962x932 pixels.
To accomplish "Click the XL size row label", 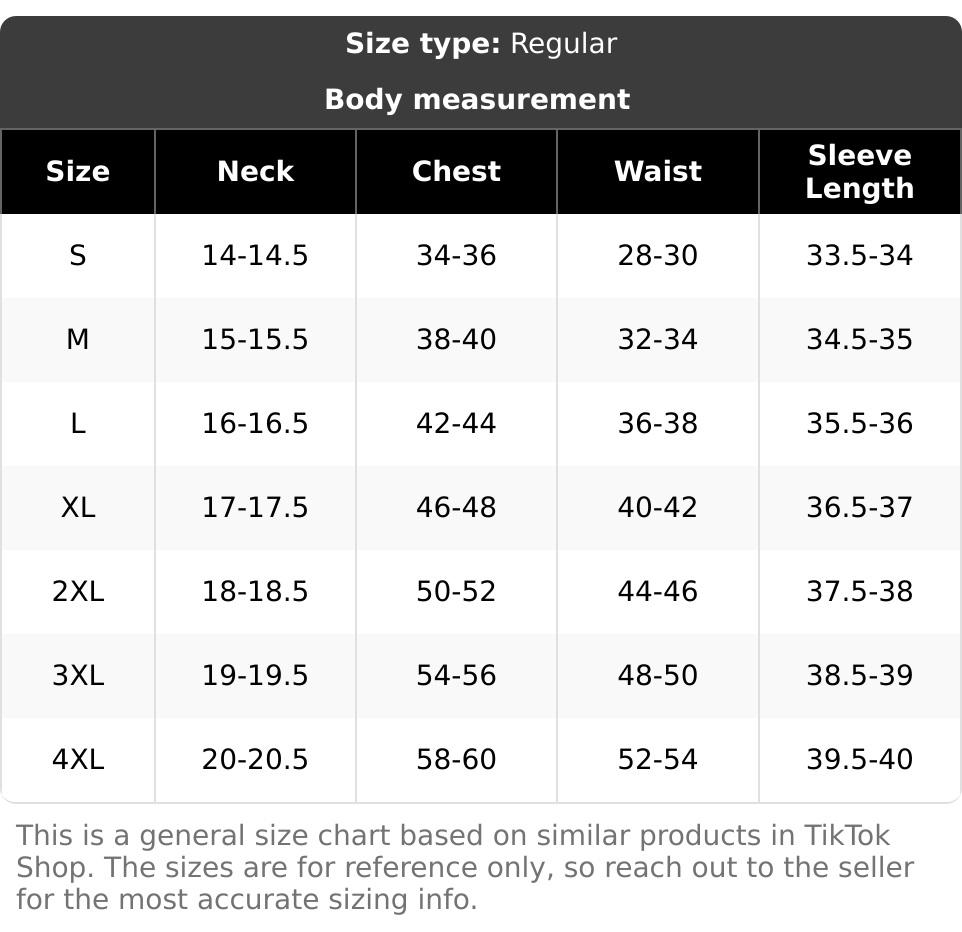I will click(78, 508).
